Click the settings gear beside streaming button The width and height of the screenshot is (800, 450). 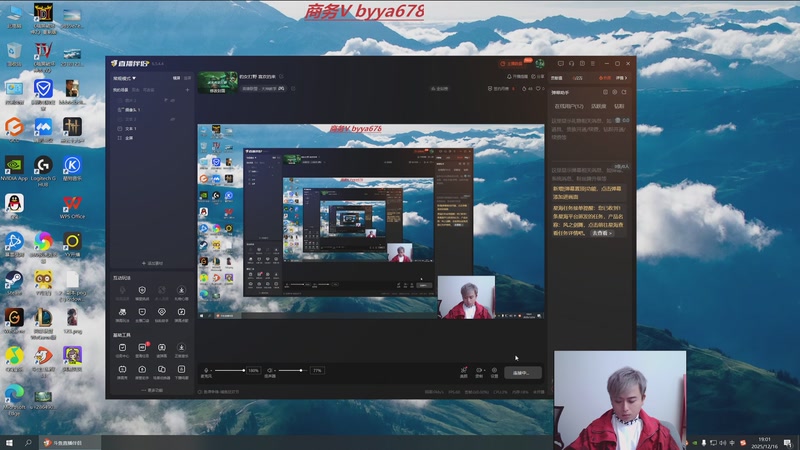[494, 372]
